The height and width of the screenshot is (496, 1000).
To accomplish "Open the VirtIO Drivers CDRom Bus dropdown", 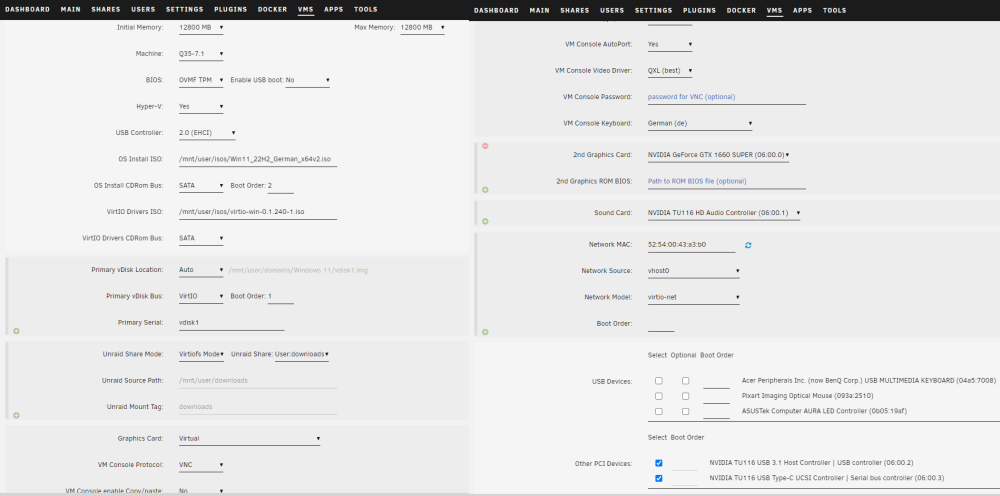I will coord(201,238).
